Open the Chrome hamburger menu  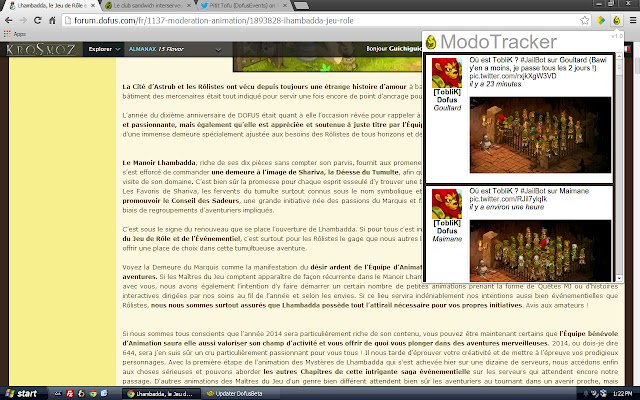click(x=633, y=20)
